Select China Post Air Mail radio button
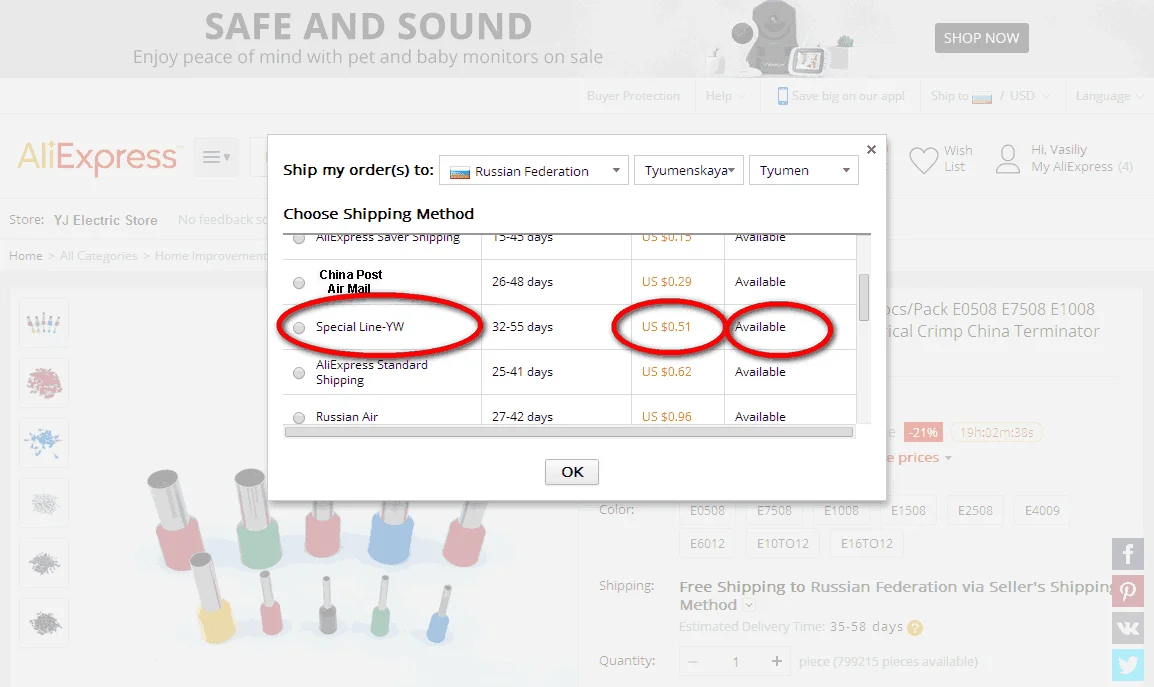 coord(299,283)
